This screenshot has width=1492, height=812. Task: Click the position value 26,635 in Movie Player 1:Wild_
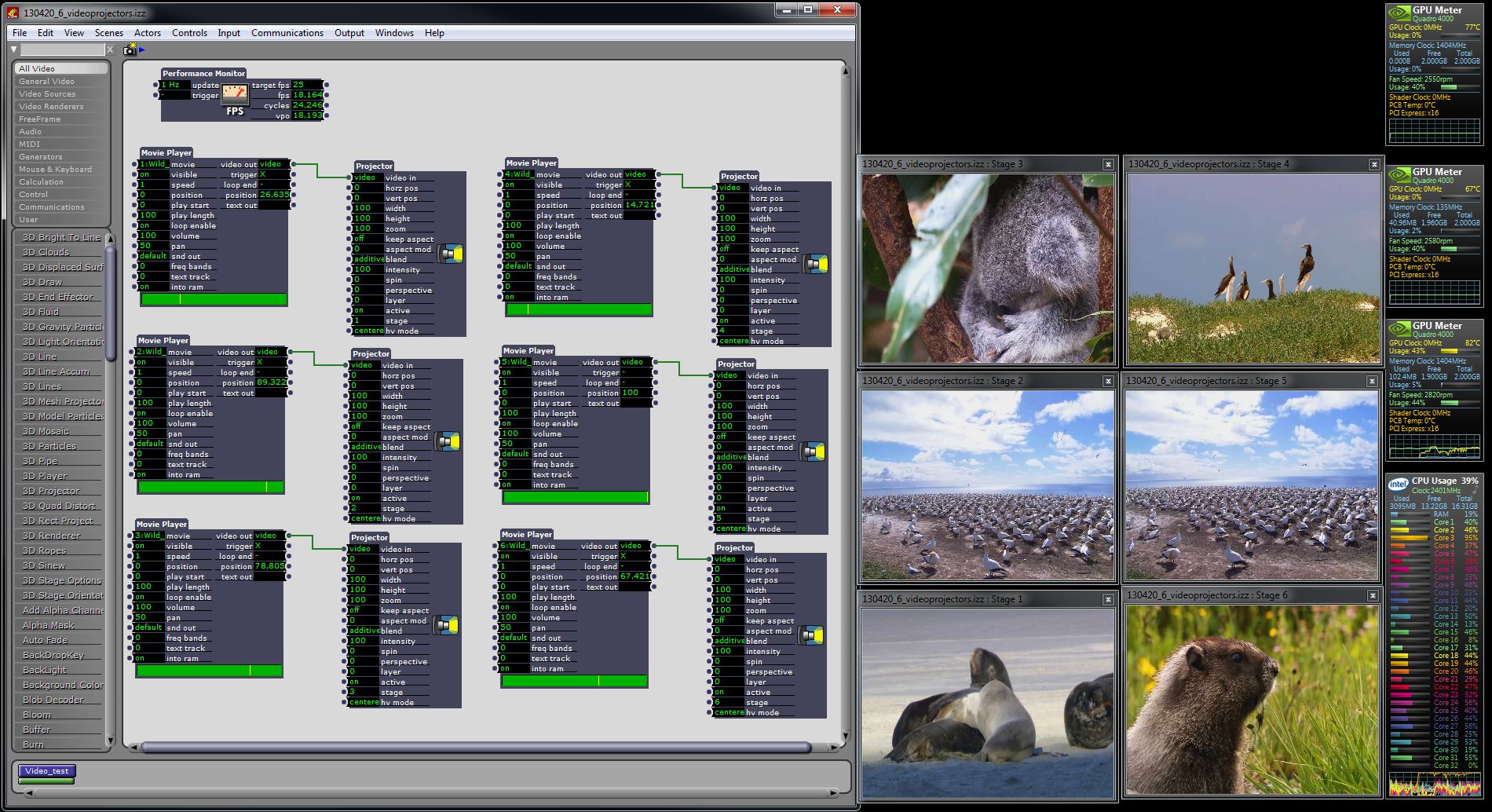point(274,195)
